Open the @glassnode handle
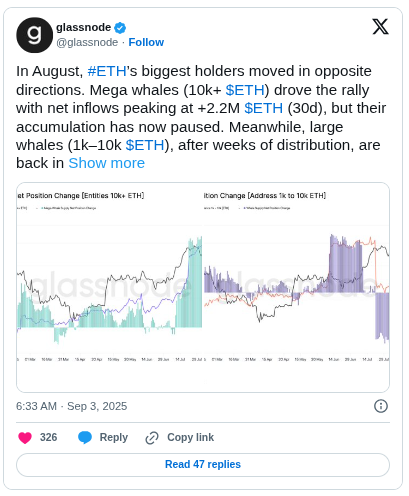409x496 pixels. coord(87,42)
